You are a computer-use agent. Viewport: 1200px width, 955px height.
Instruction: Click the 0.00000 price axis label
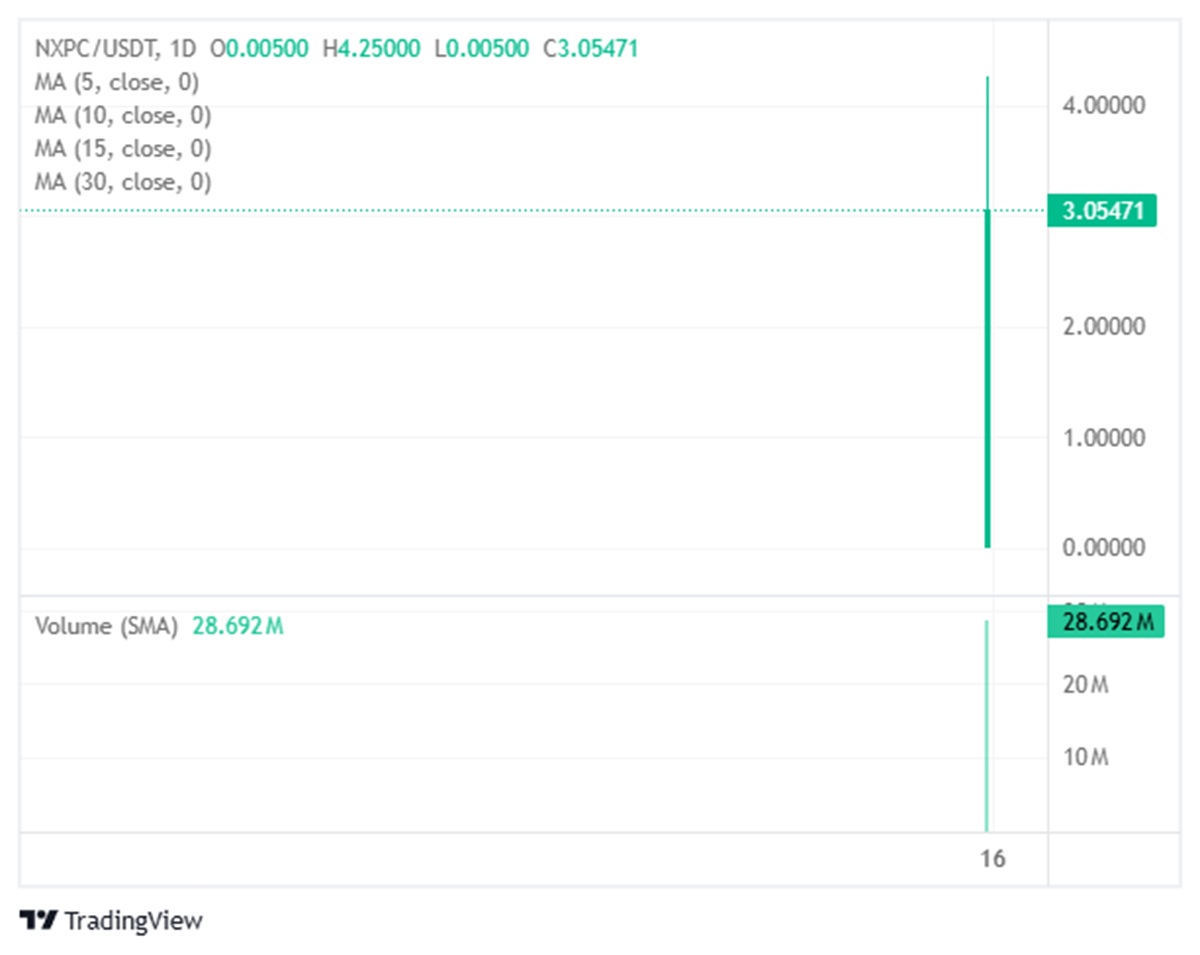(1104, 548)
